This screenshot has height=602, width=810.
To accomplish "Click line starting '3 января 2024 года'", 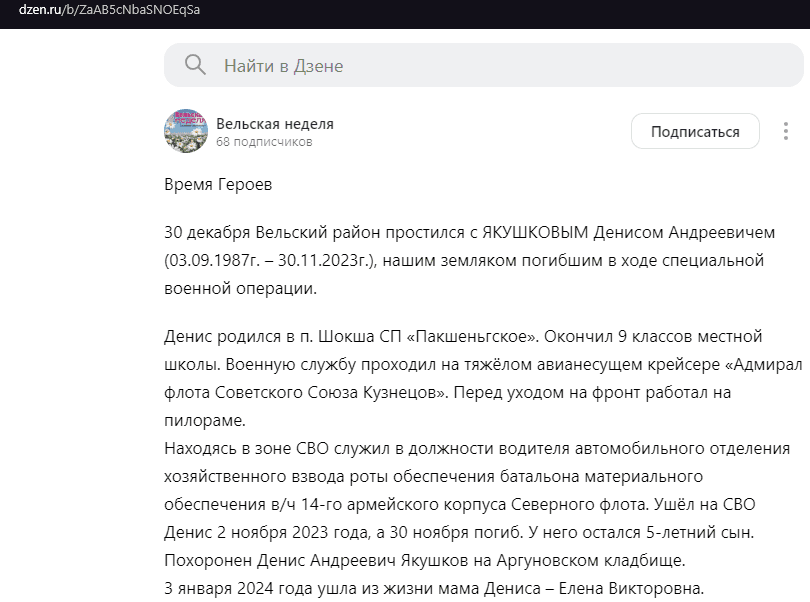I will click(434, 588).
